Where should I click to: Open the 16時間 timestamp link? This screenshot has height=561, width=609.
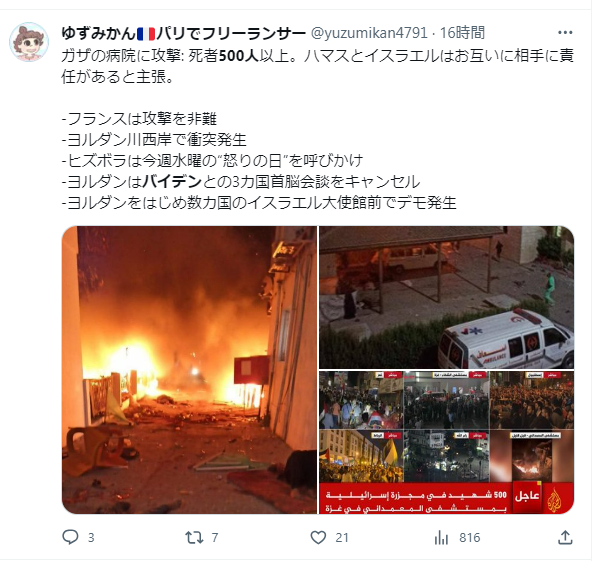[462, 33]
